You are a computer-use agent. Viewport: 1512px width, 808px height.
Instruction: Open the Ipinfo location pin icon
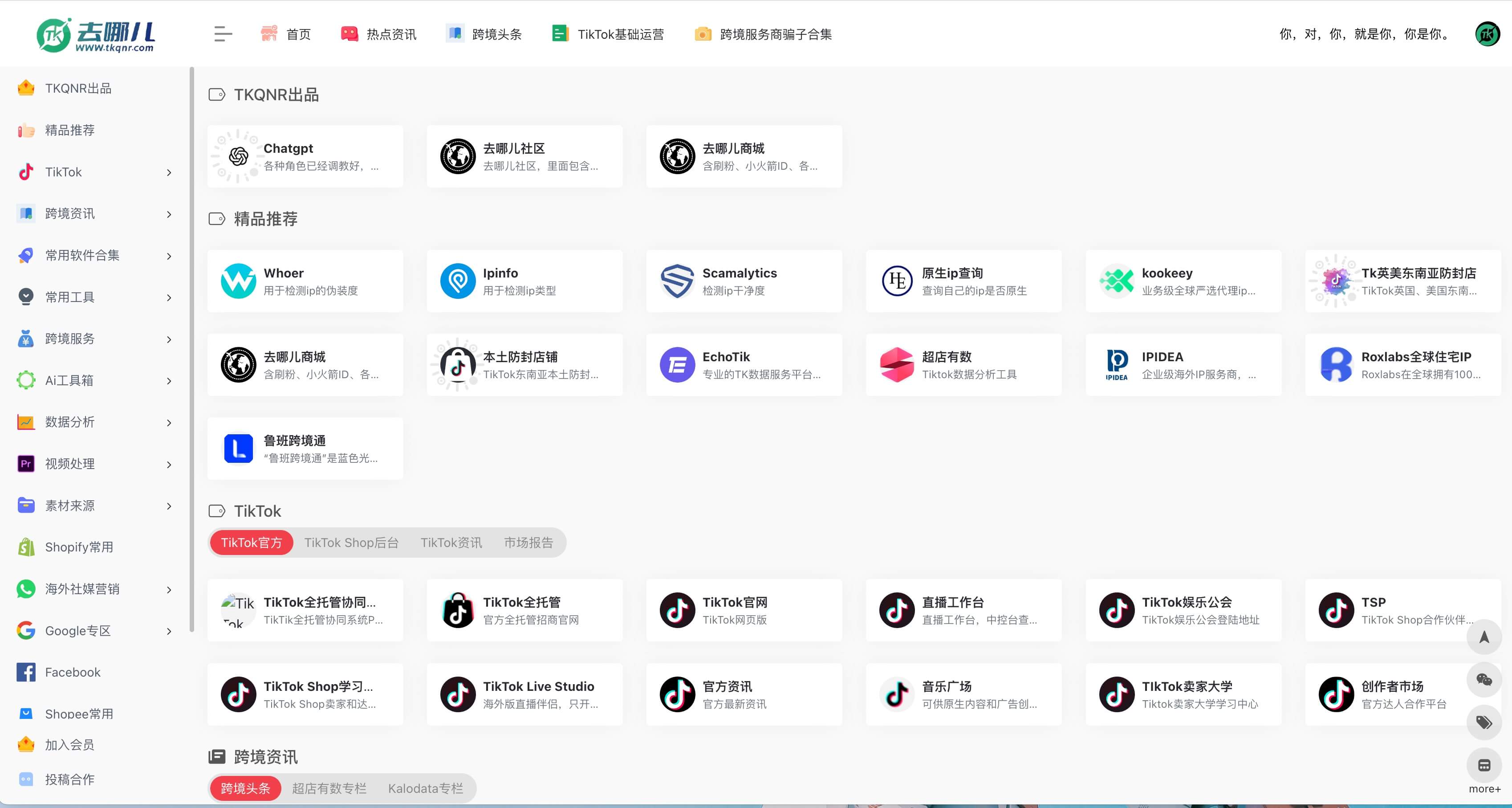point(458,281)
